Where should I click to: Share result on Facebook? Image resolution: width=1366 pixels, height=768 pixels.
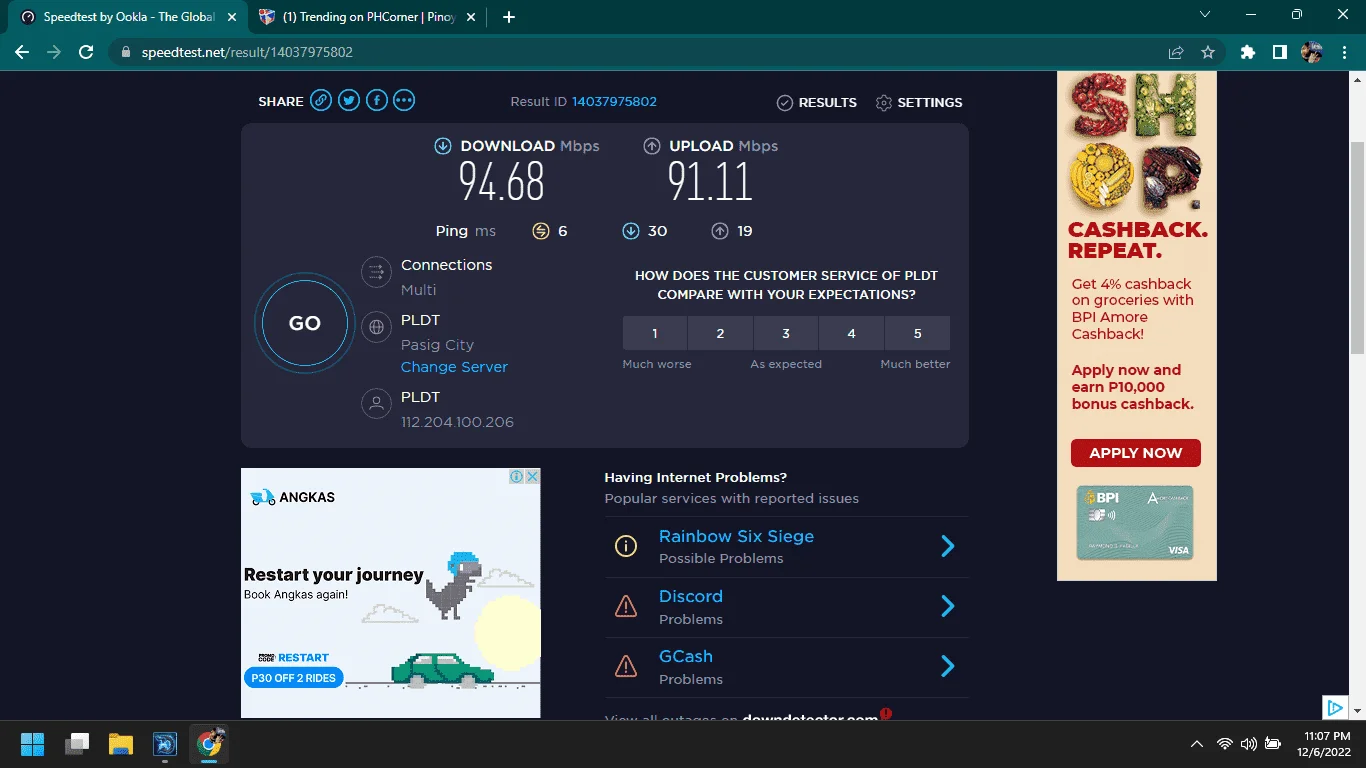point(376,100)
